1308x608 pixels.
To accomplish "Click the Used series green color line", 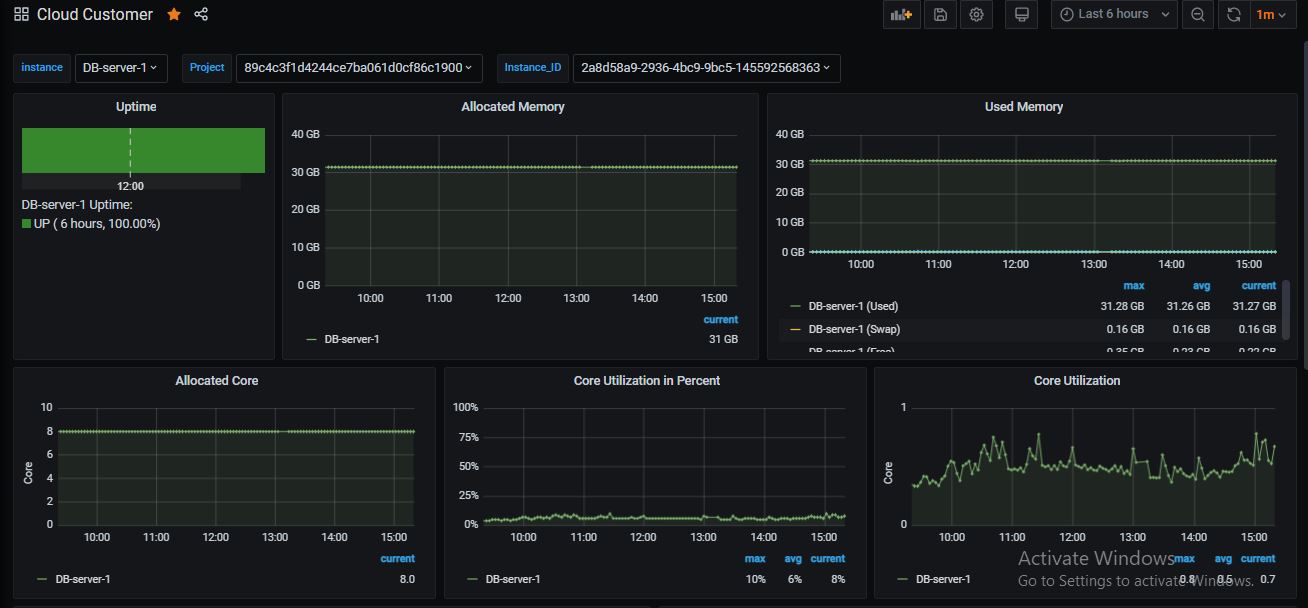I will [796, 306].
